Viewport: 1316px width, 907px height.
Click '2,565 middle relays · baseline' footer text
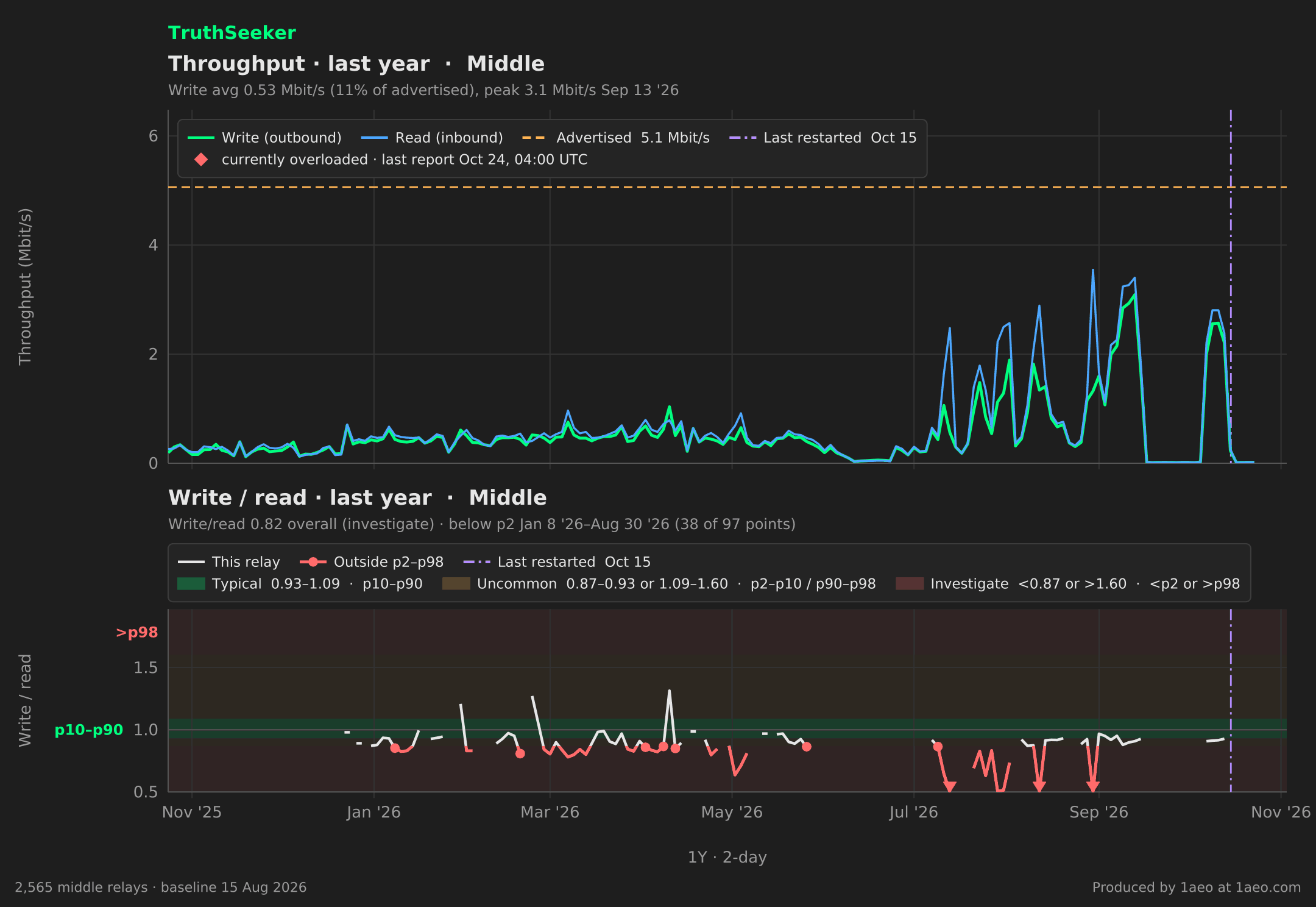[x=161, y=887]
